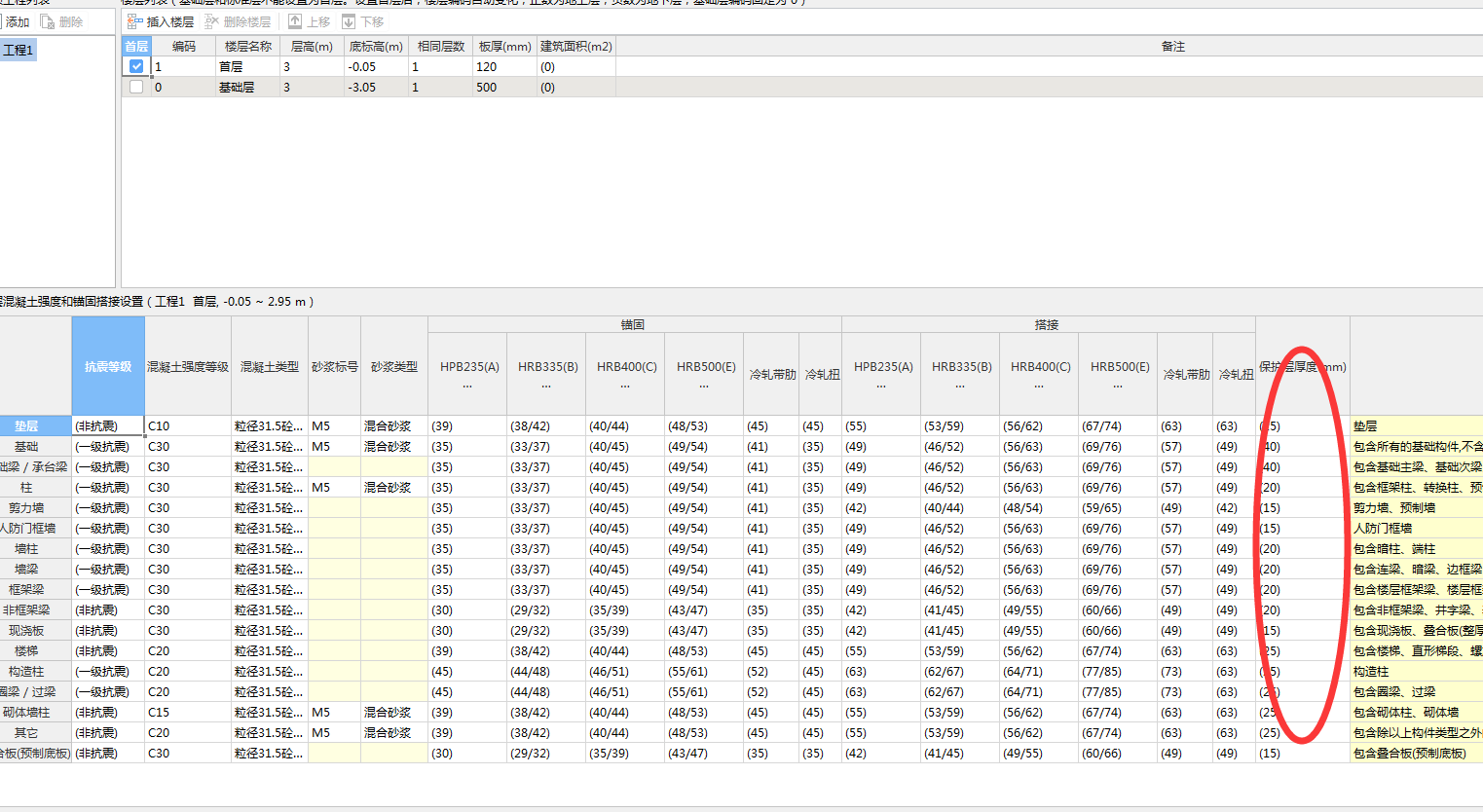This screenshot has width=1483, height=812.
Task: Click the 编码 cell showing 0
Action: (x=183, y=87)
